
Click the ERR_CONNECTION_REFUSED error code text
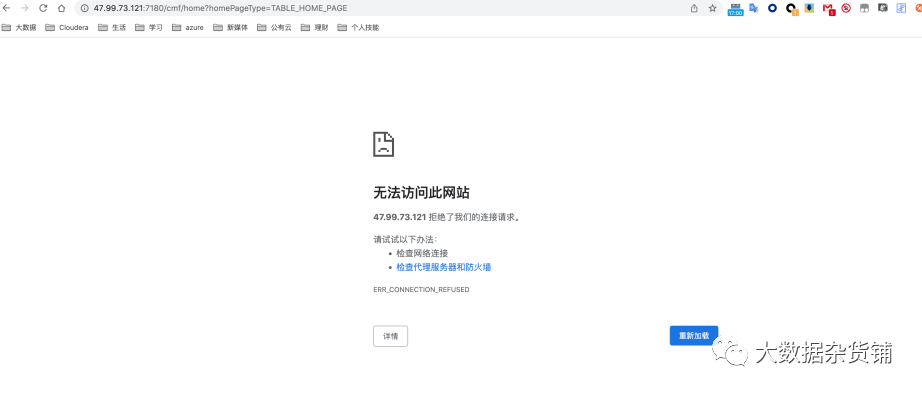421,290
